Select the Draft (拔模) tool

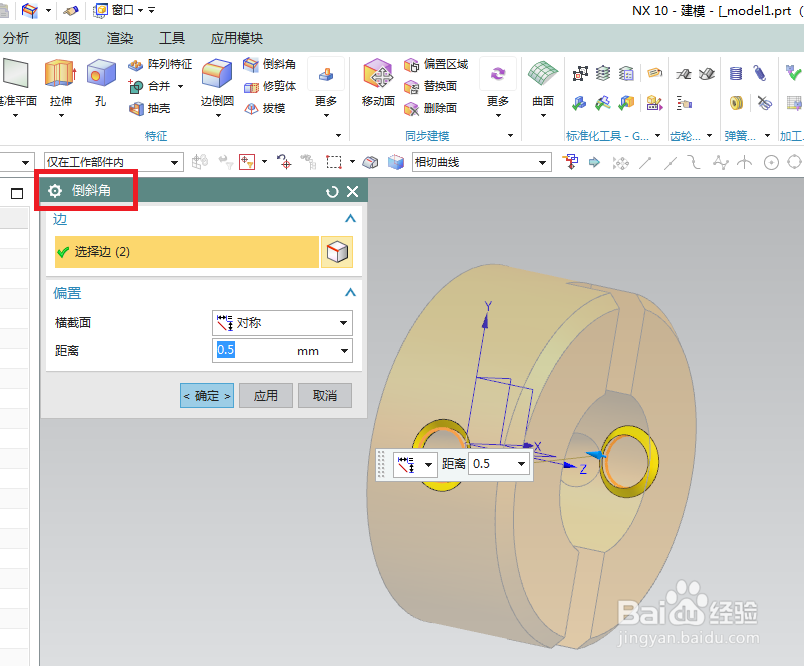[x=265, y=108]
